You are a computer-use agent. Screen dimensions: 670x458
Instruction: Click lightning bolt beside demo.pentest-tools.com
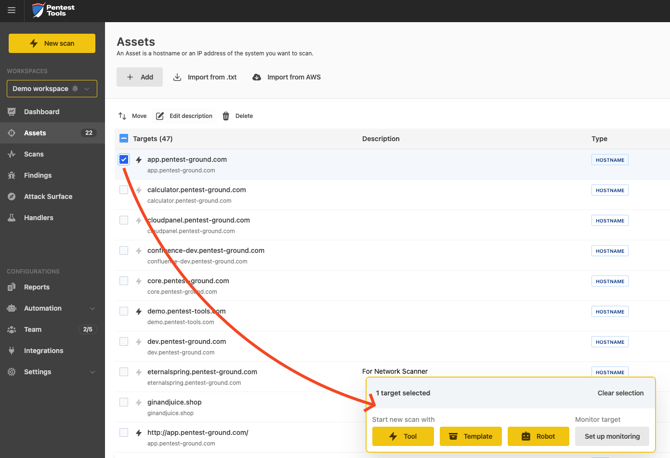click(138, 311)
